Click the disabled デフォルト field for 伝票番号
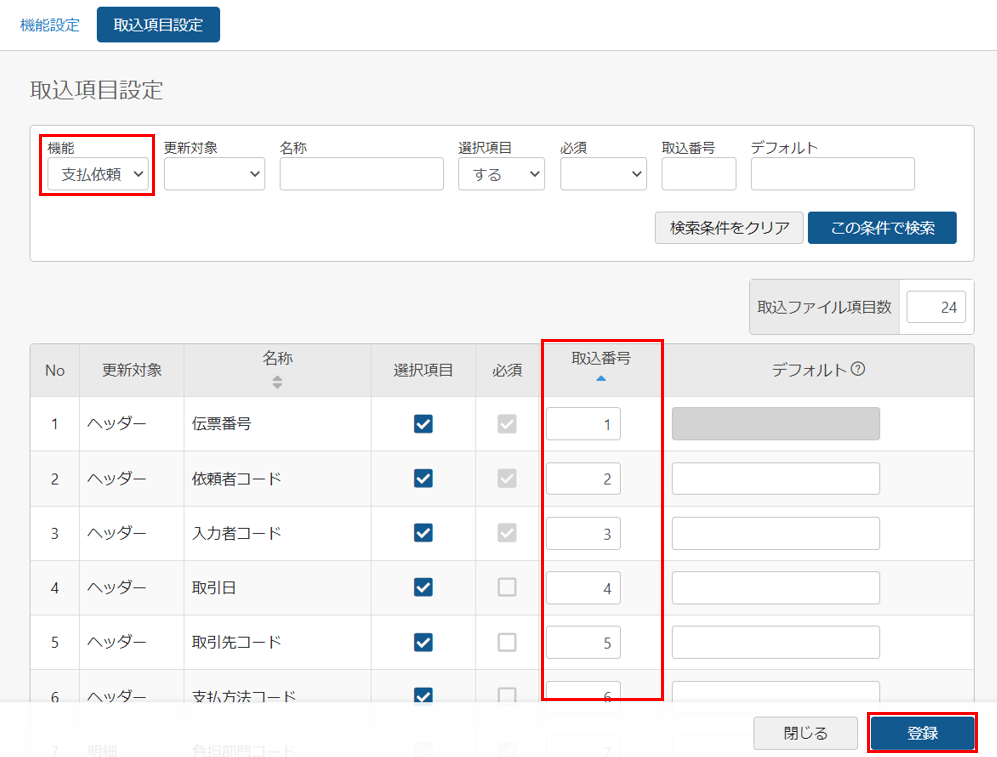 tap(776, 424)
